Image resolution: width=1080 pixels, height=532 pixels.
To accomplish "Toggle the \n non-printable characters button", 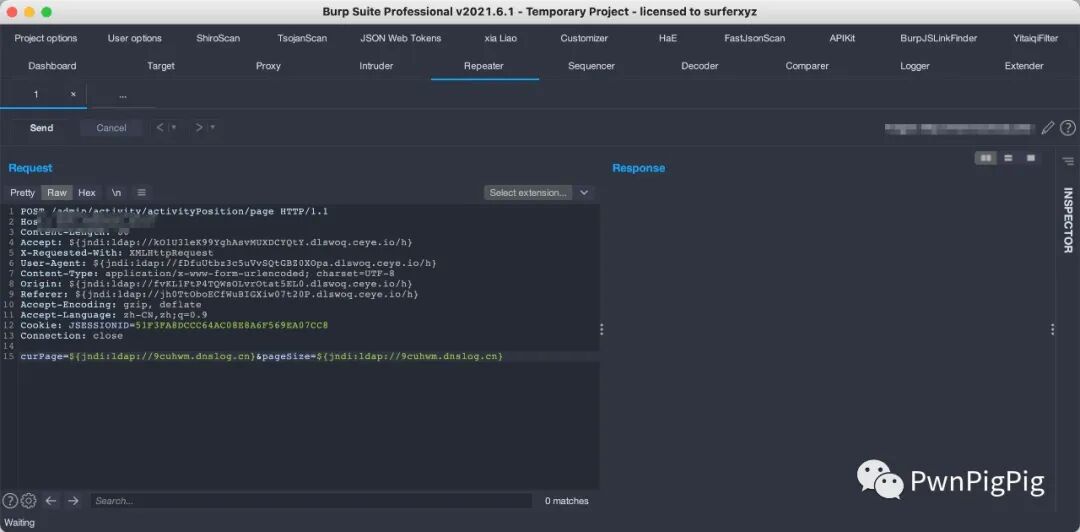I will [116, 193].
